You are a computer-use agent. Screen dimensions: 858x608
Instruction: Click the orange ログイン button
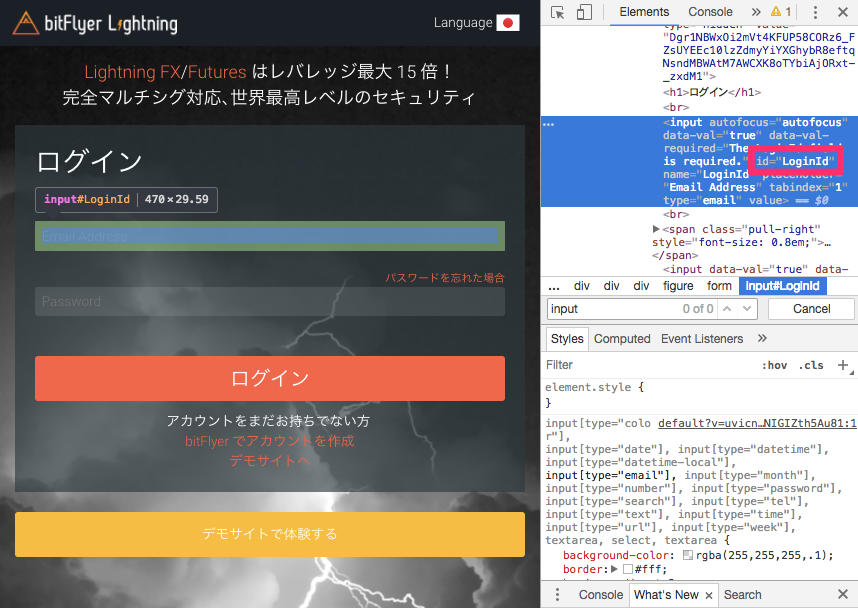point(270,378)
